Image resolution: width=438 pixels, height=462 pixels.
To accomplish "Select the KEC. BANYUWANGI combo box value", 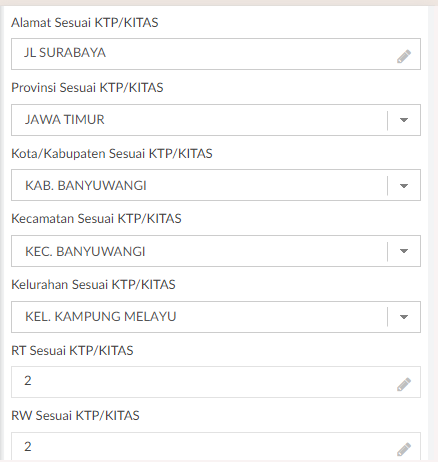I will (85, 251).
